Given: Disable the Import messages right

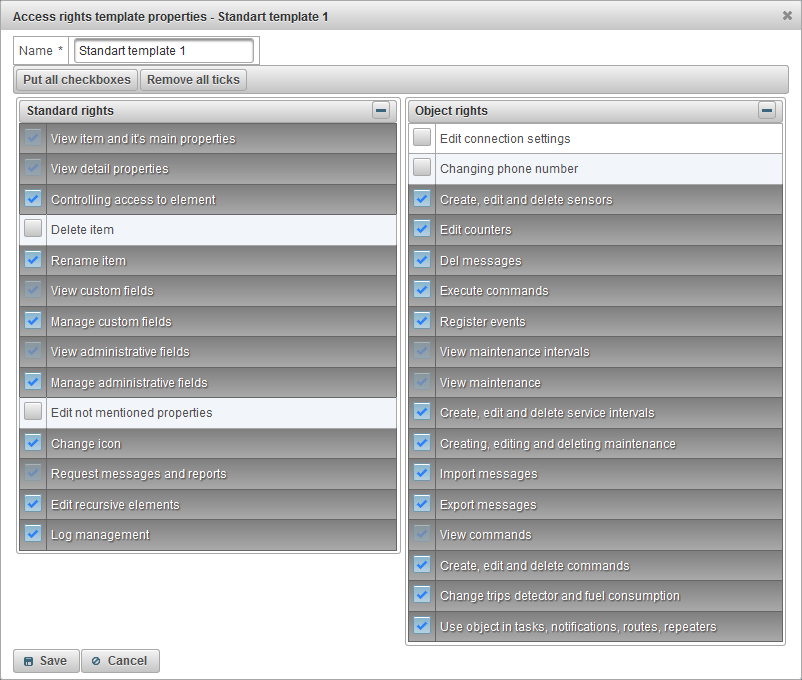Looking at the screenshot, I should 422,473.
